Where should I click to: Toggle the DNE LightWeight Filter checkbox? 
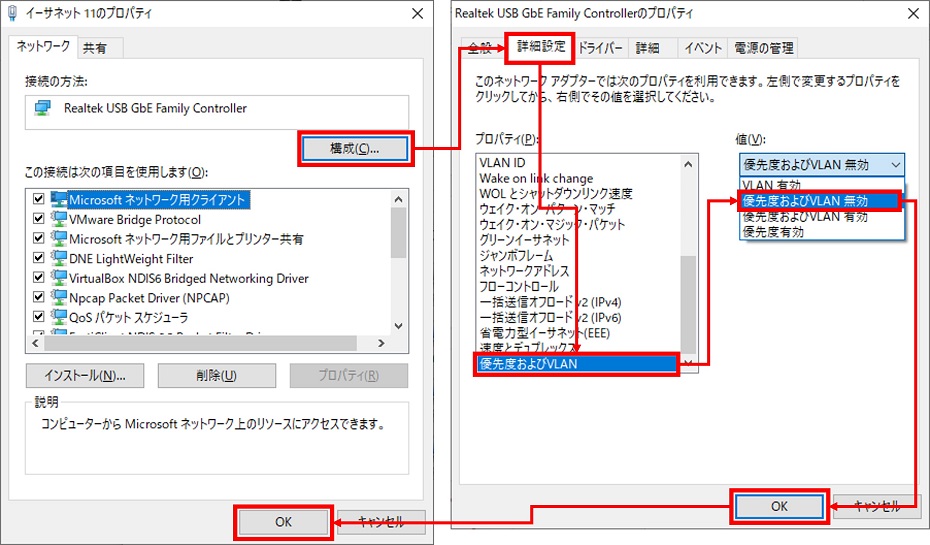coord(39,259)
